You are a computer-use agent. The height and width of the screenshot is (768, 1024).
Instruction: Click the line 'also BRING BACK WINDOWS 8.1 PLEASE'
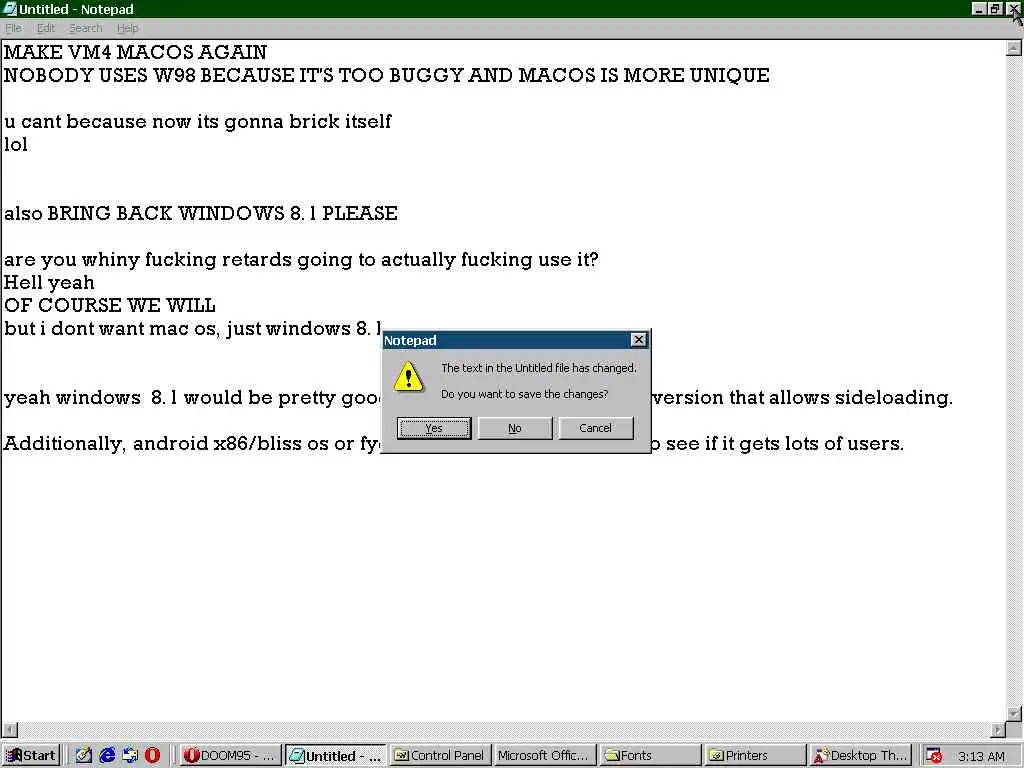[x=200, y=214]
